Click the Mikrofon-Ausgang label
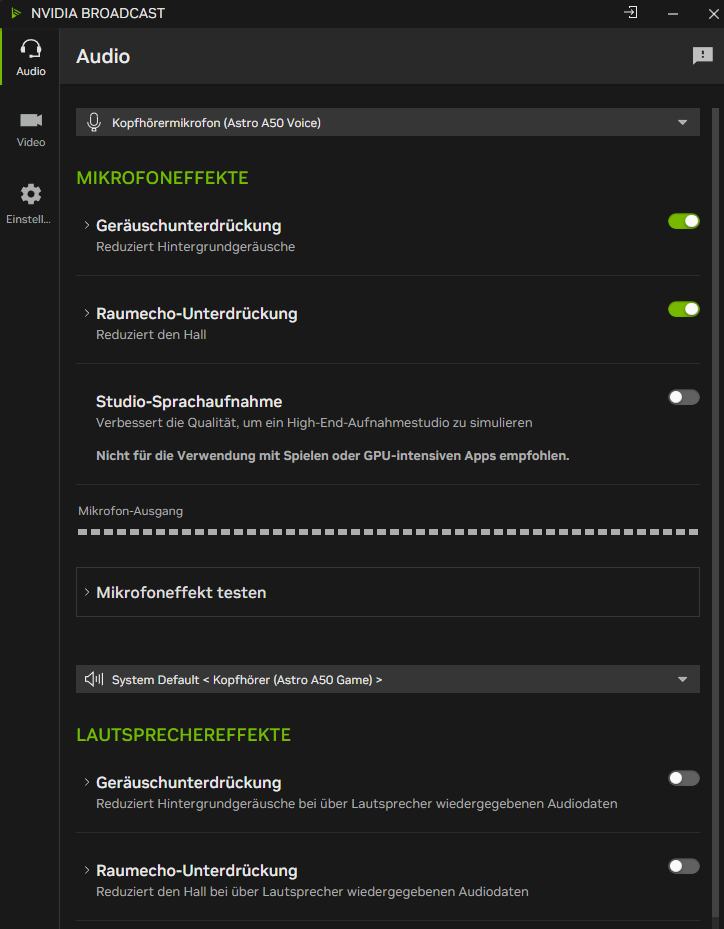 (x=130, y=511)
